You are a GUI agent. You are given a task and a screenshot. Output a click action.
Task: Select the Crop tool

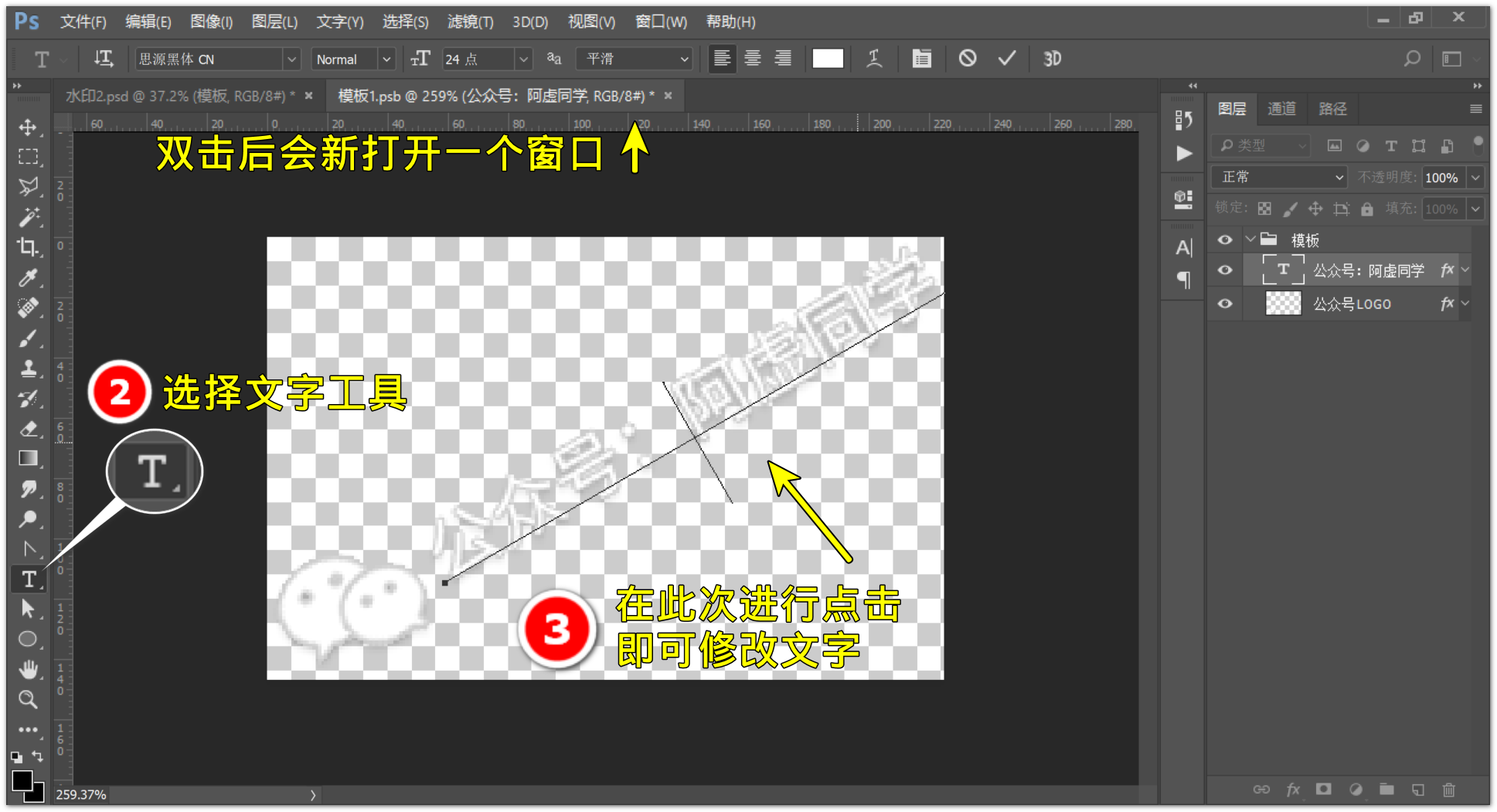pos(29,247)
